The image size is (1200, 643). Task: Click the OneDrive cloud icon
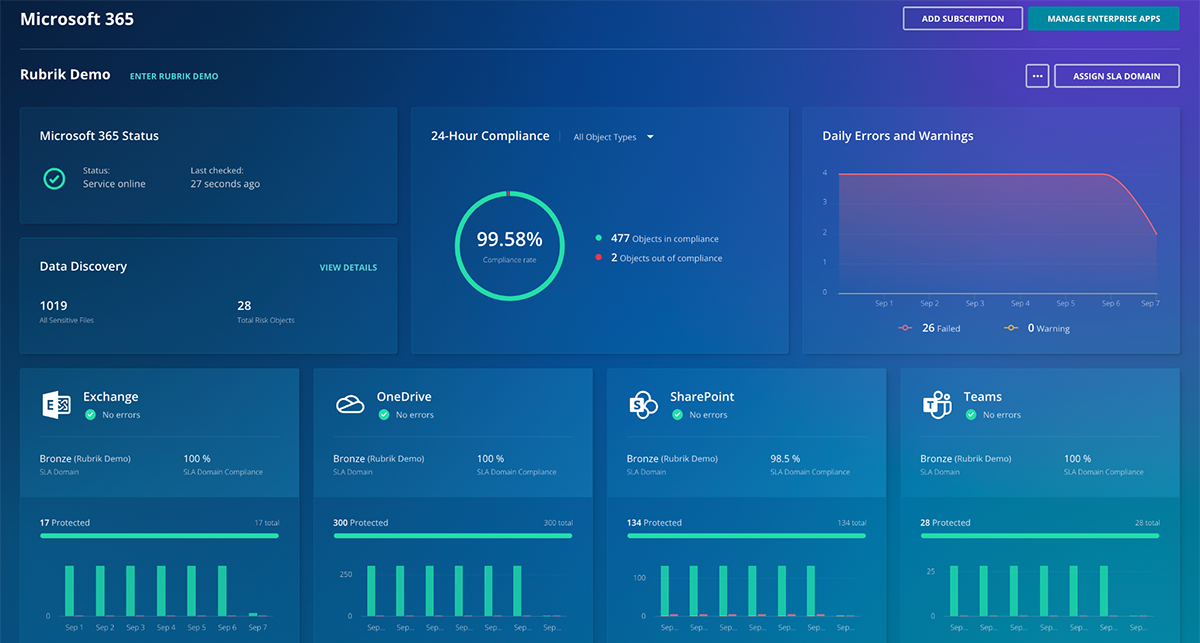pos(349,404)
